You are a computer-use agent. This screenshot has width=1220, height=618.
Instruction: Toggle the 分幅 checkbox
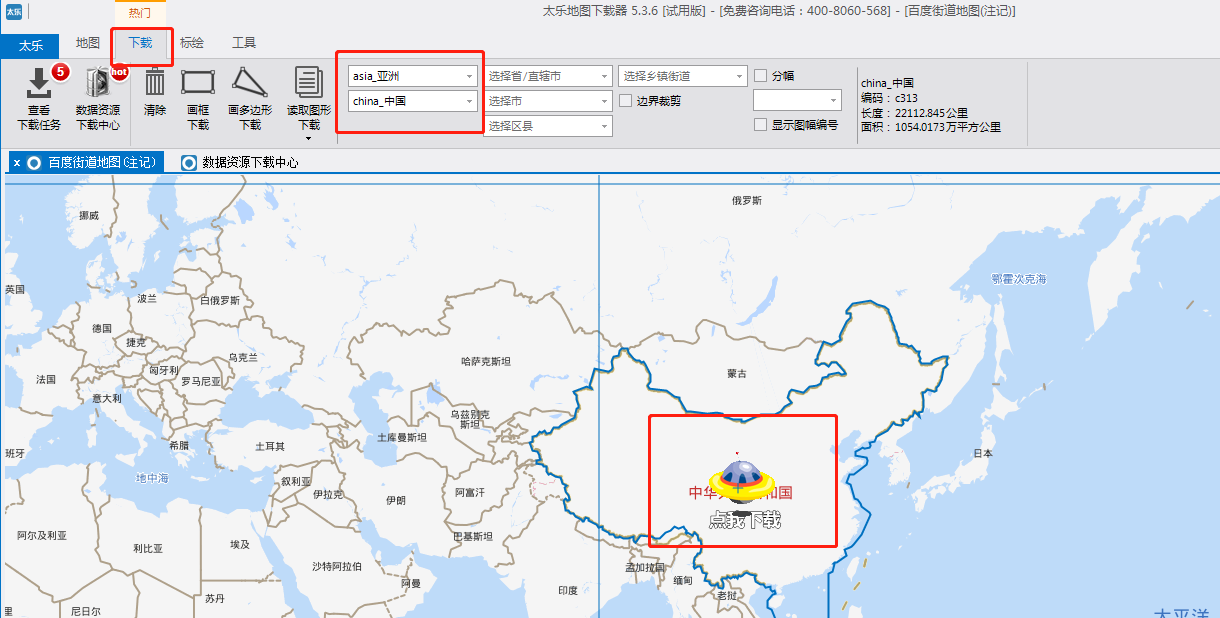point(761,76)
